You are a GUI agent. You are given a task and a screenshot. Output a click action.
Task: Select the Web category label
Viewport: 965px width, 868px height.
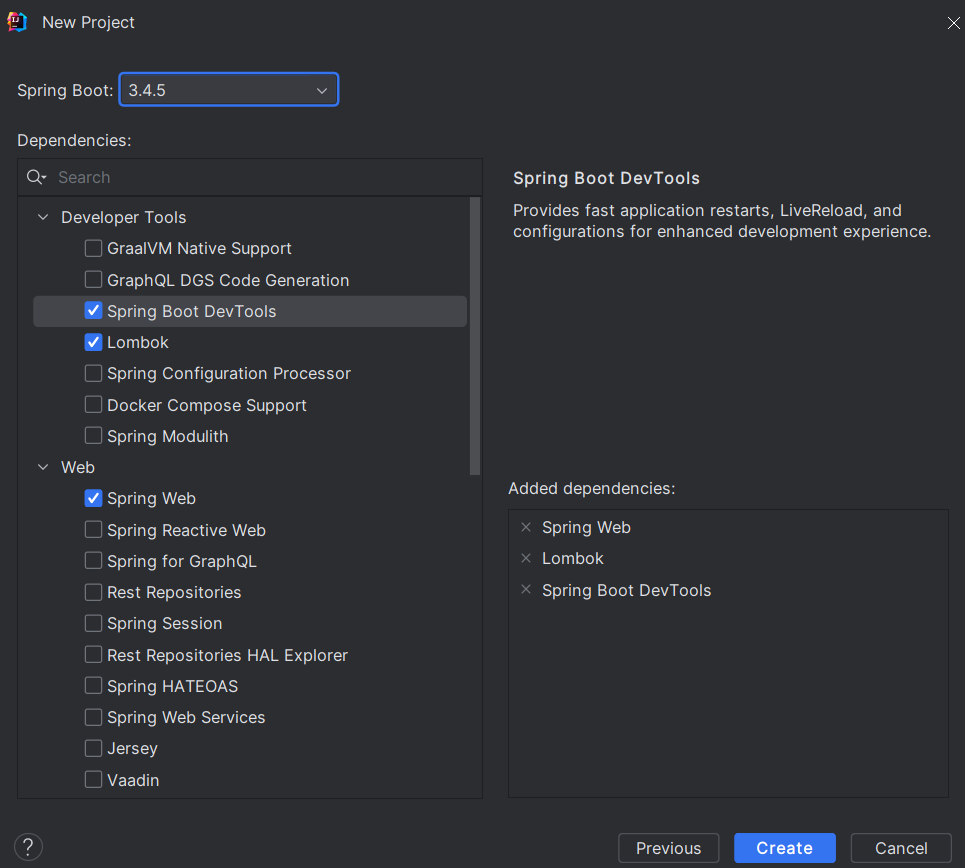78,467
